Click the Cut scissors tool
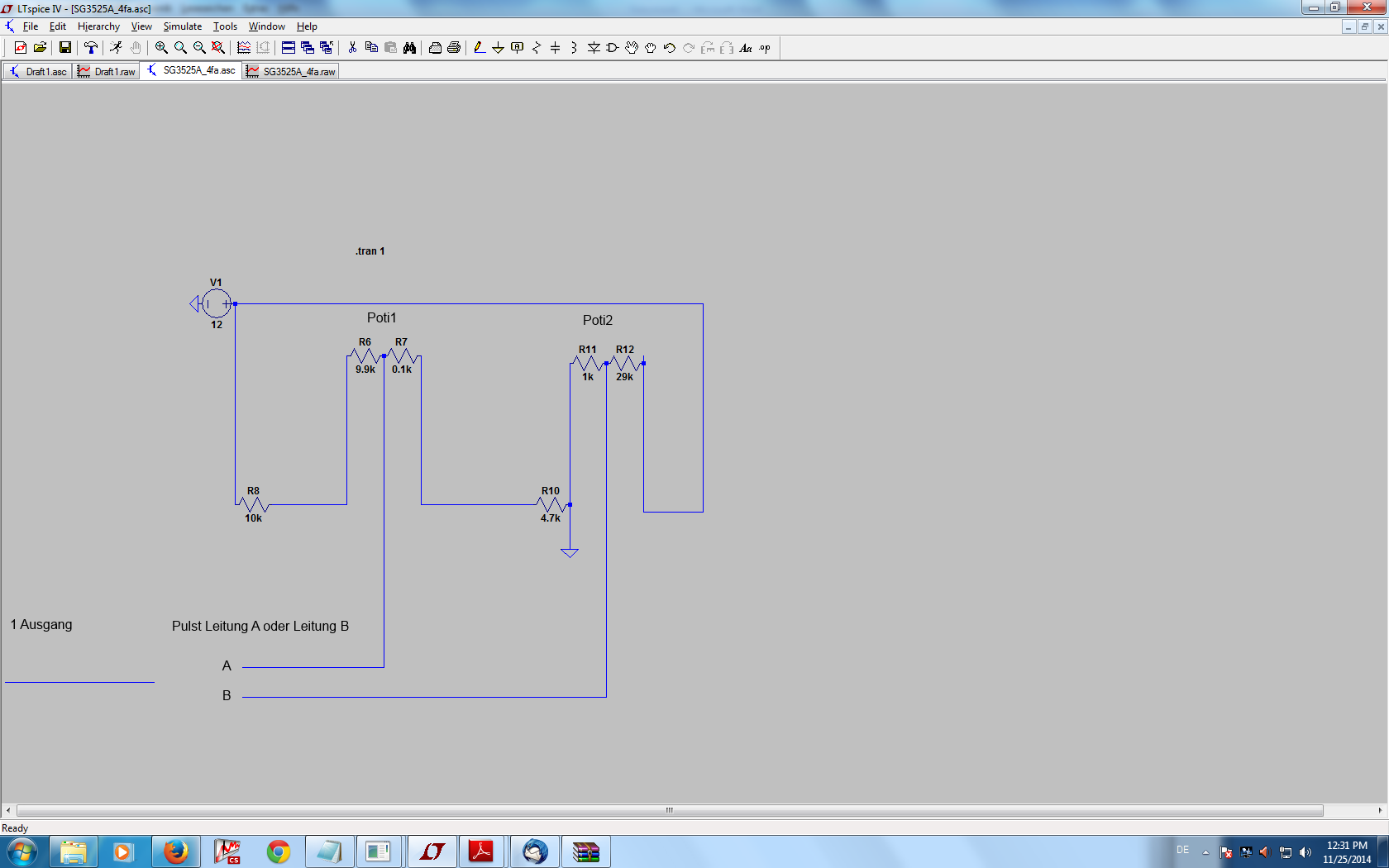Screen dimensions: 1389x868 point(352,48)
